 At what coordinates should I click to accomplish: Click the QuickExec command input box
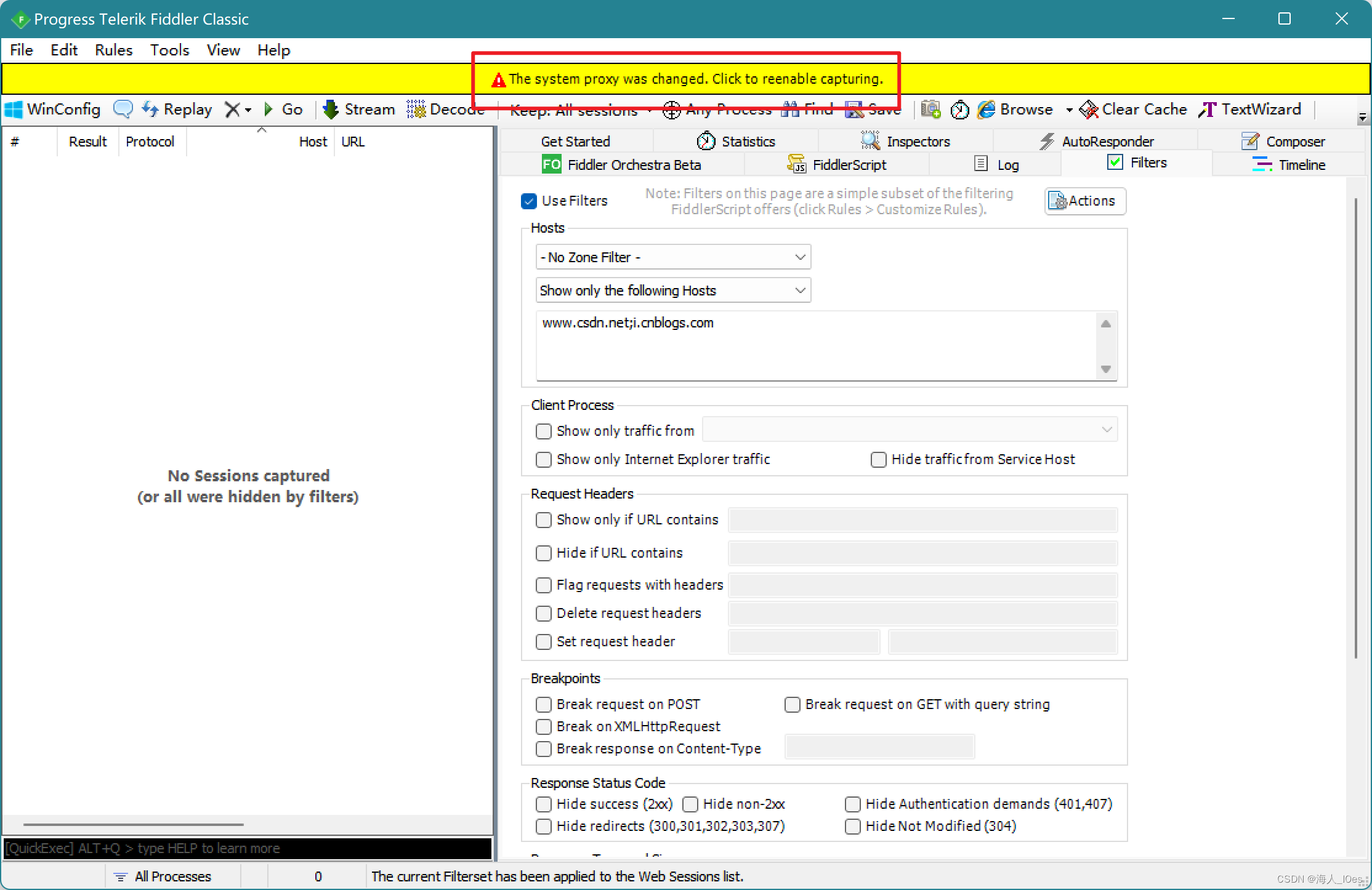(x=246, y=848)
